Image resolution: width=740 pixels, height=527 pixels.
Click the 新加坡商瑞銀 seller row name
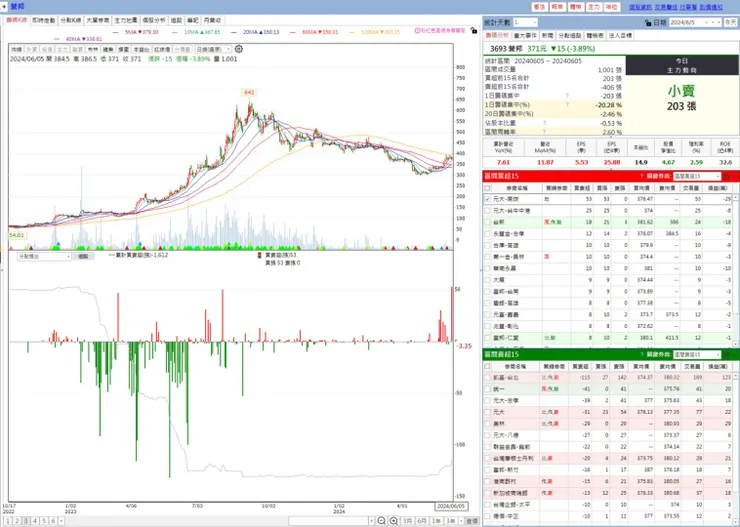[508, 493]
